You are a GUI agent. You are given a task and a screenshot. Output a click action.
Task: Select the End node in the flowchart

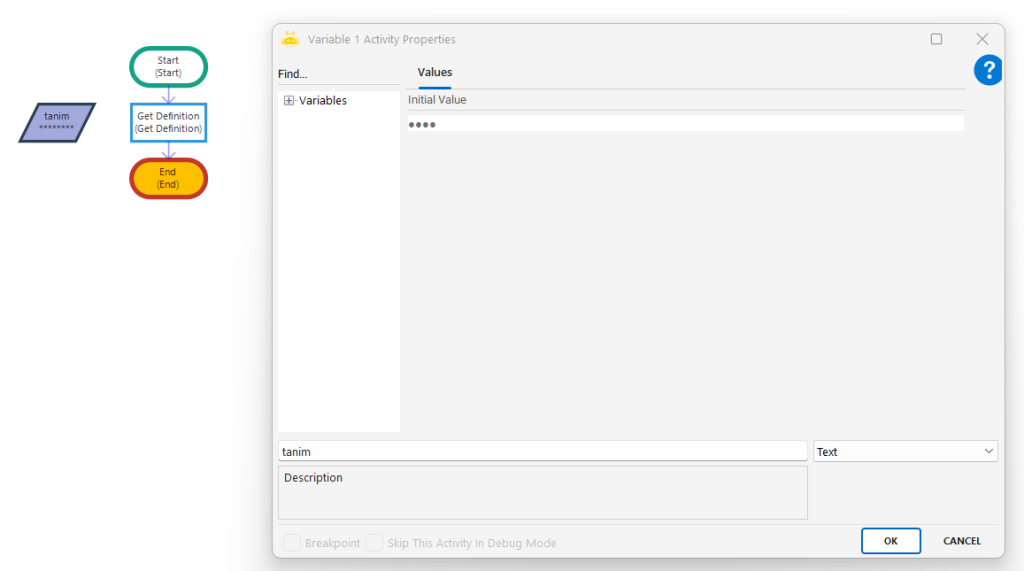click(168, 178)
